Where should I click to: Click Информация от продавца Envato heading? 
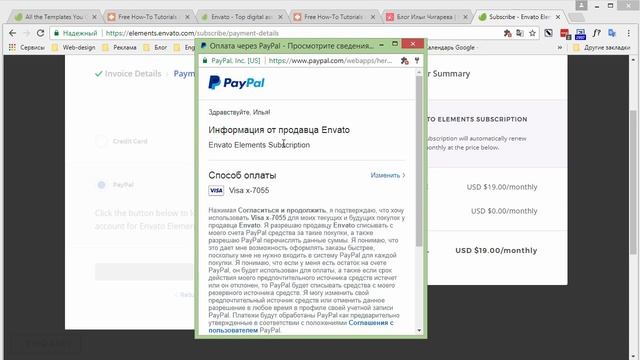(279, 130)
